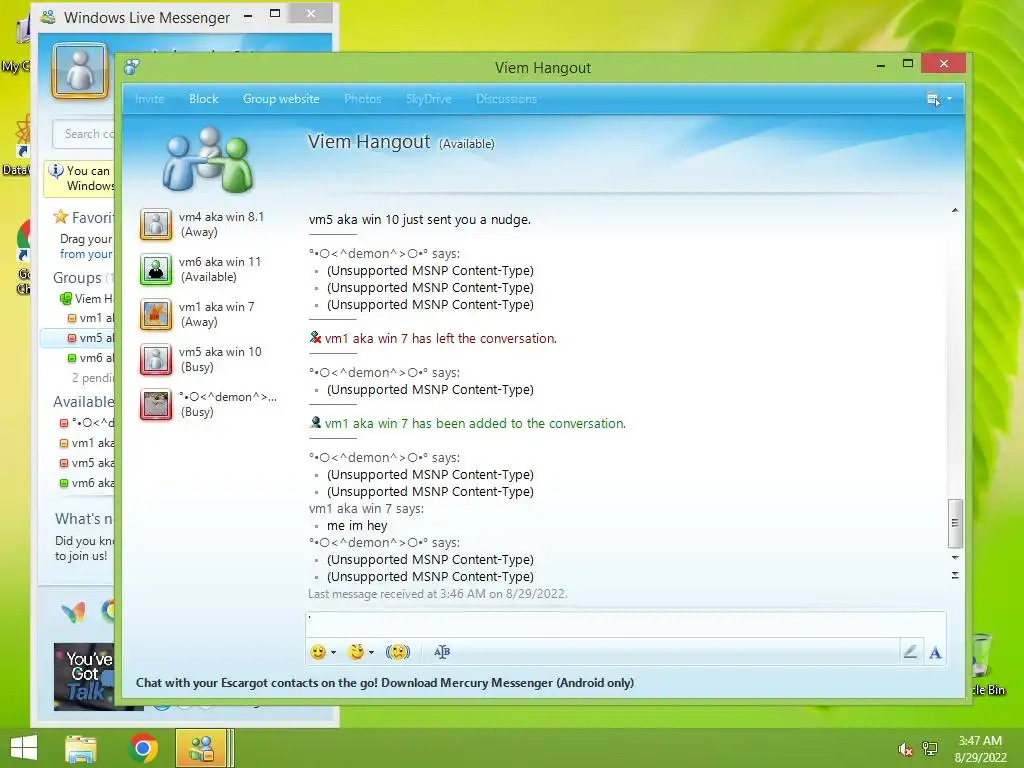Click Photos in the toolbar
The image size is (1024, 768).
pos(362,99)
